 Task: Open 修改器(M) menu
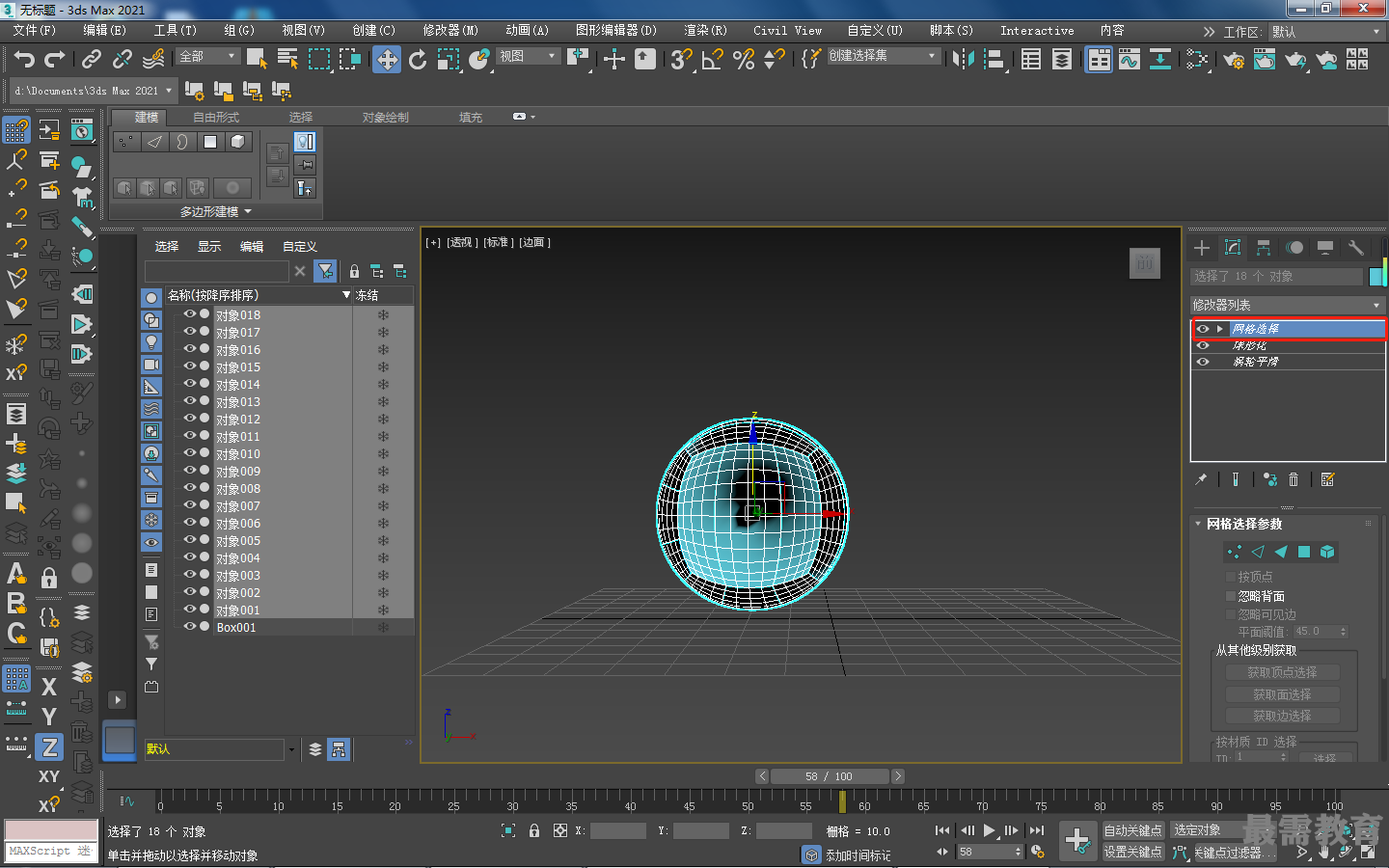tap(450, 30)
